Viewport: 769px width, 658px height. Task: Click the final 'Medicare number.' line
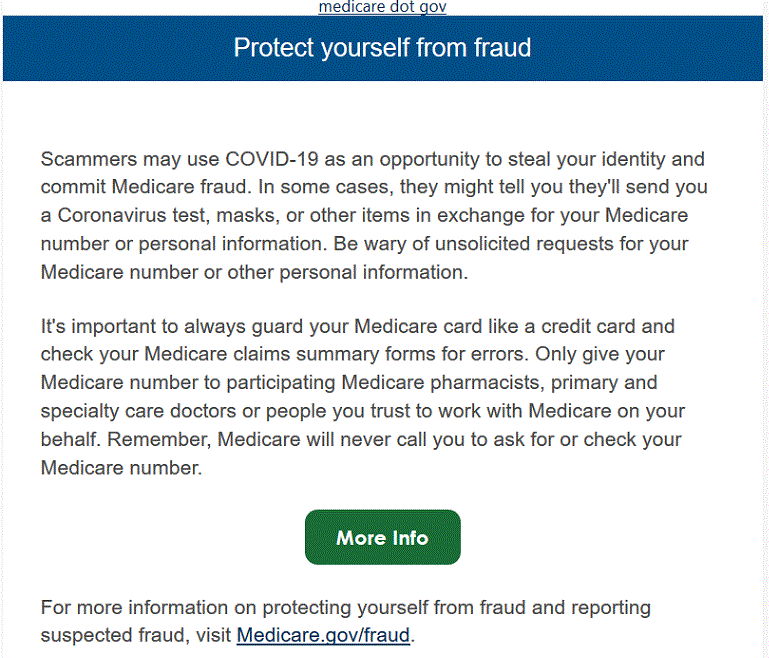click(121, 468)
